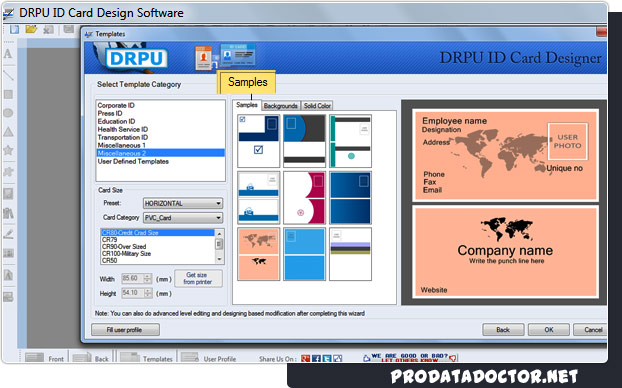Select the Watermark tool

coord(8,275)
